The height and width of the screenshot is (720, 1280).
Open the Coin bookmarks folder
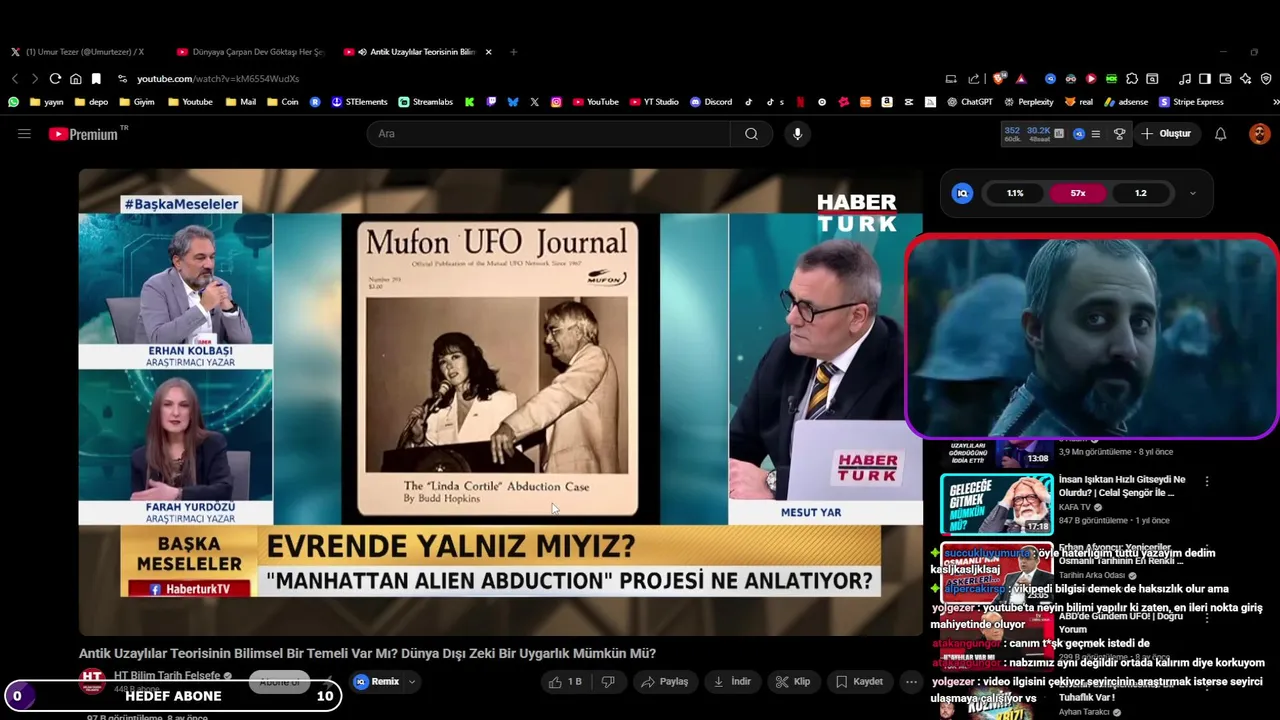point(282,101)
